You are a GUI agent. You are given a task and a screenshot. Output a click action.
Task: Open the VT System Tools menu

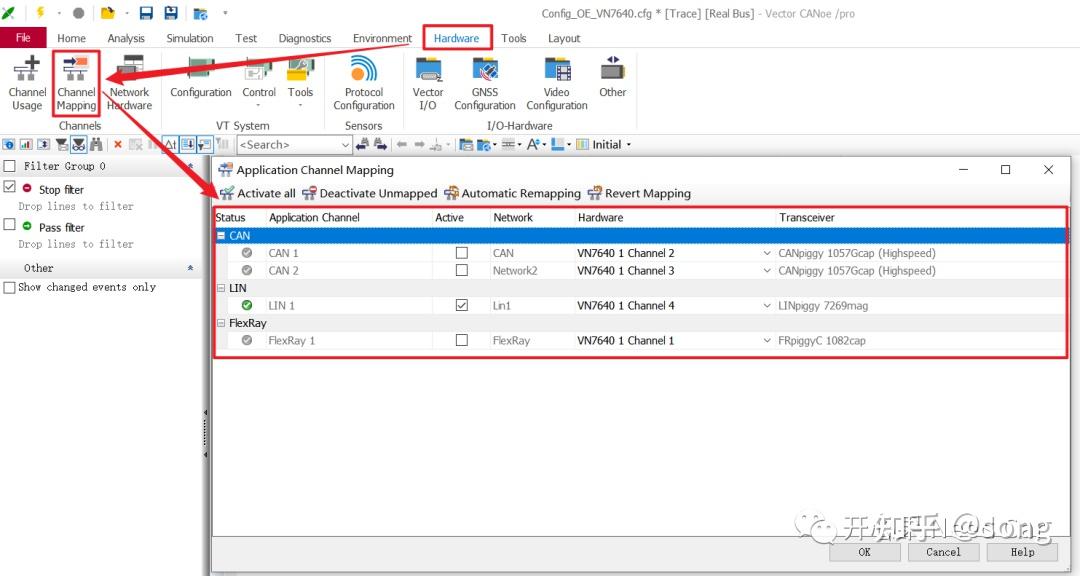(x=300, y=81)
